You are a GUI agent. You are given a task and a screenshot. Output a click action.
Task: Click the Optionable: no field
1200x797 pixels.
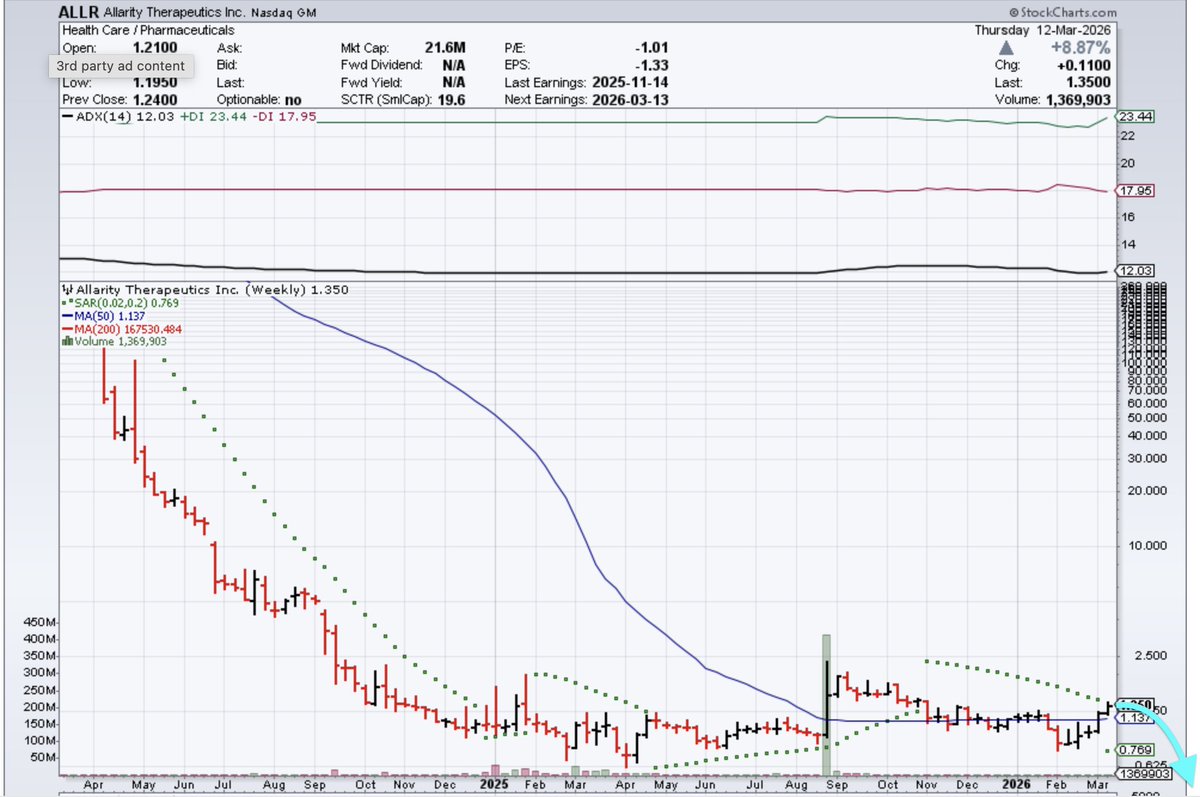(259, 102)
